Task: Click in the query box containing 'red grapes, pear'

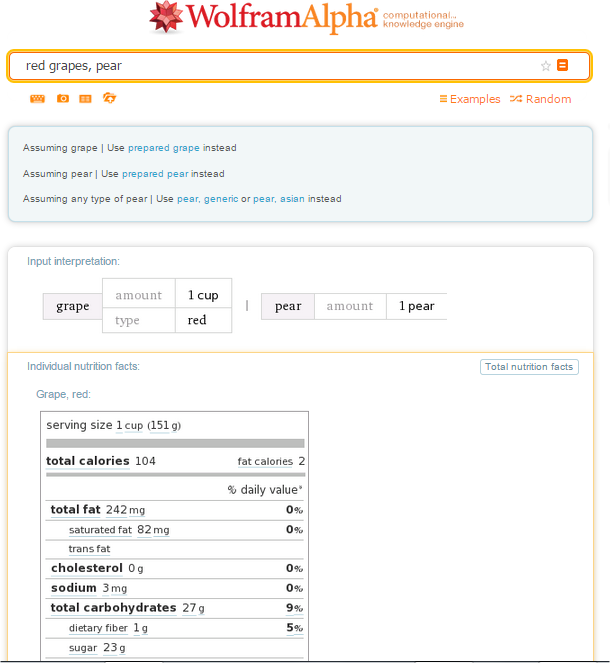Action: tap(270, 66)
